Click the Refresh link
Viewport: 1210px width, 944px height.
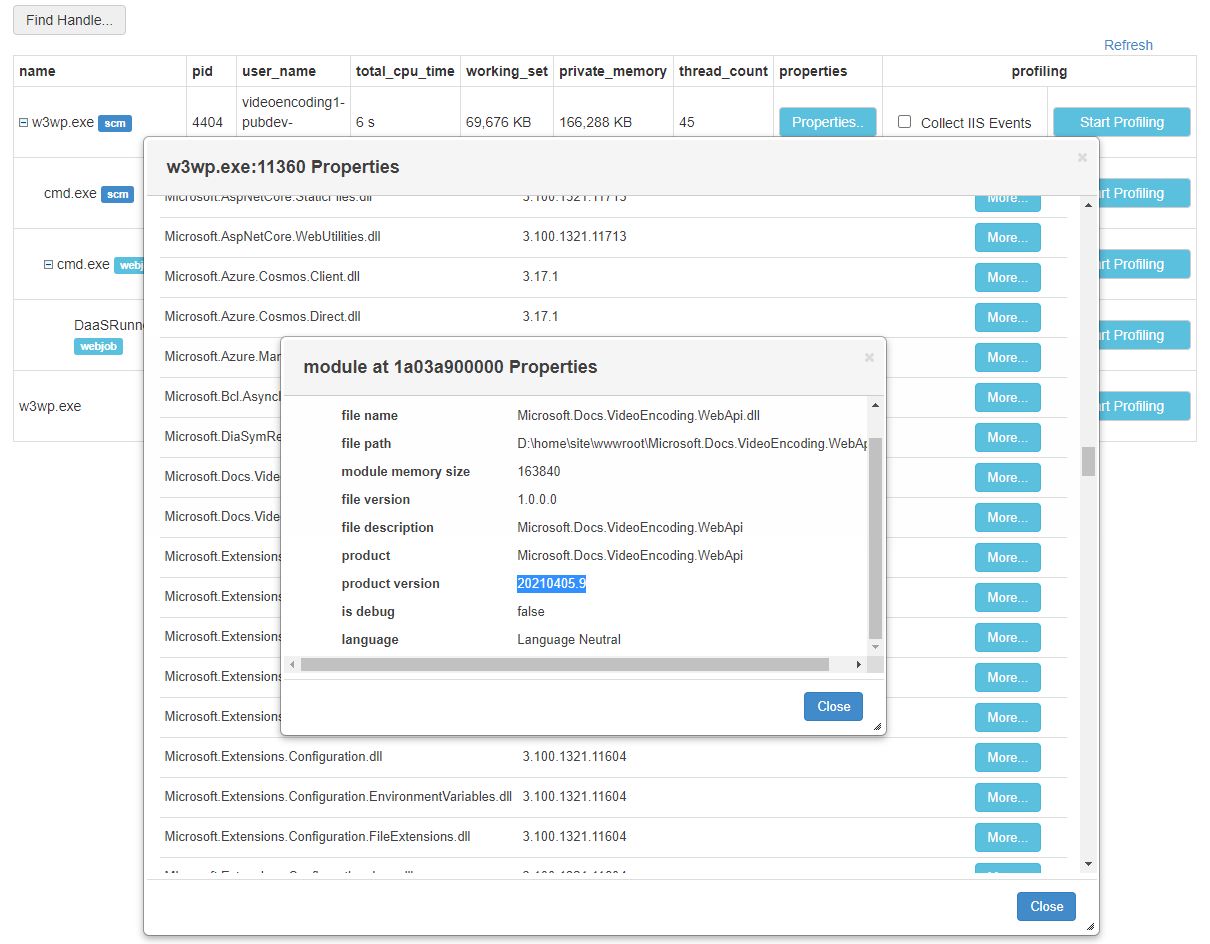[1128, 45]
